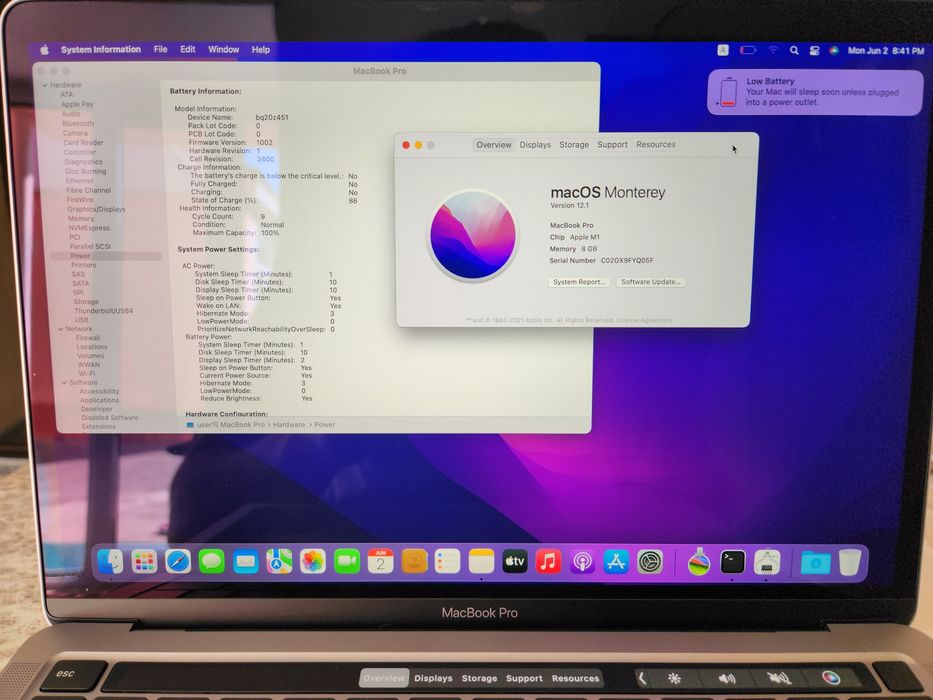Tap Displays on the Touch Bar
The height and width of the screenshot is (700, 933).
433,678
